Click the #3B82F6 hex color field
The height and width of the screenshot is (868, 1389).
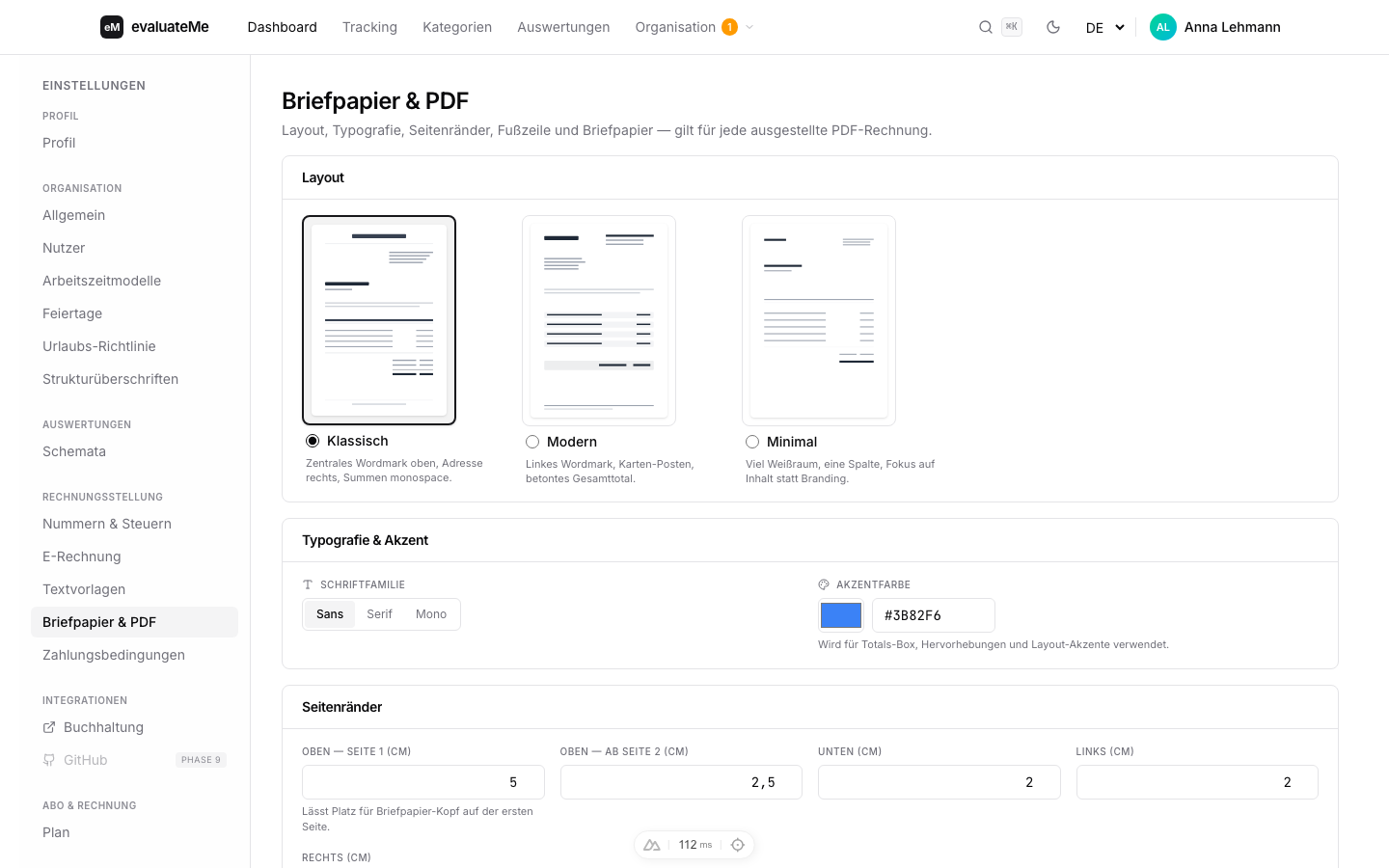point(933,615)
